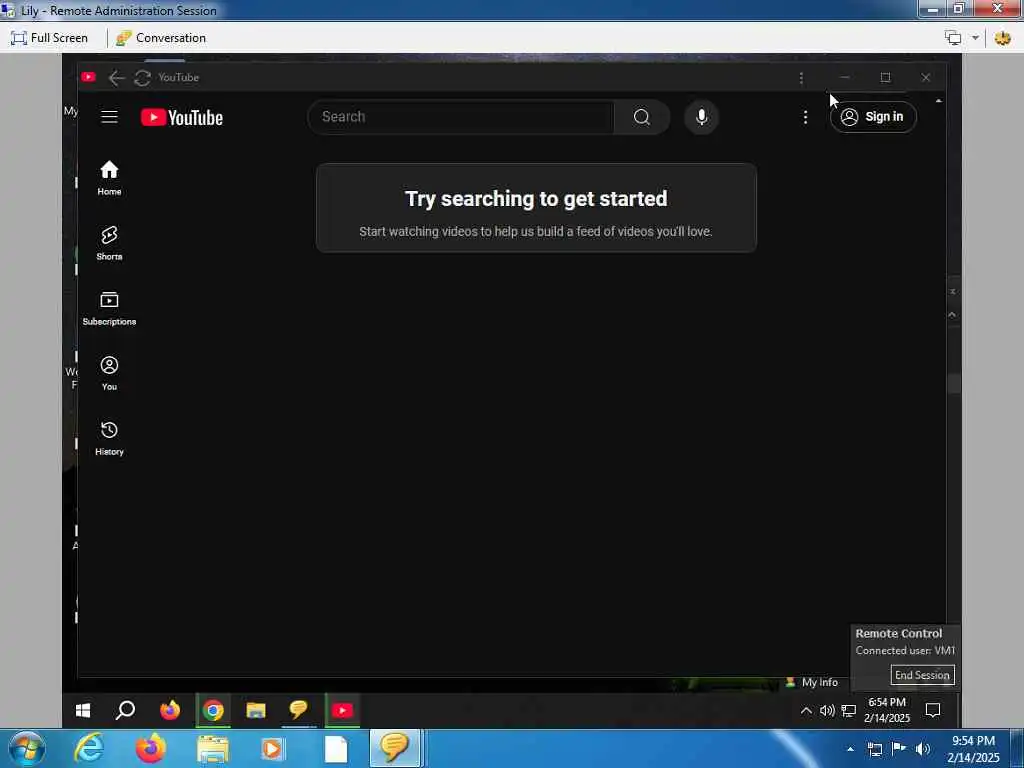This screenshot has width=1024, height=768.
Task: Click remote taskbar search magnifier
Action: [125, 710]
